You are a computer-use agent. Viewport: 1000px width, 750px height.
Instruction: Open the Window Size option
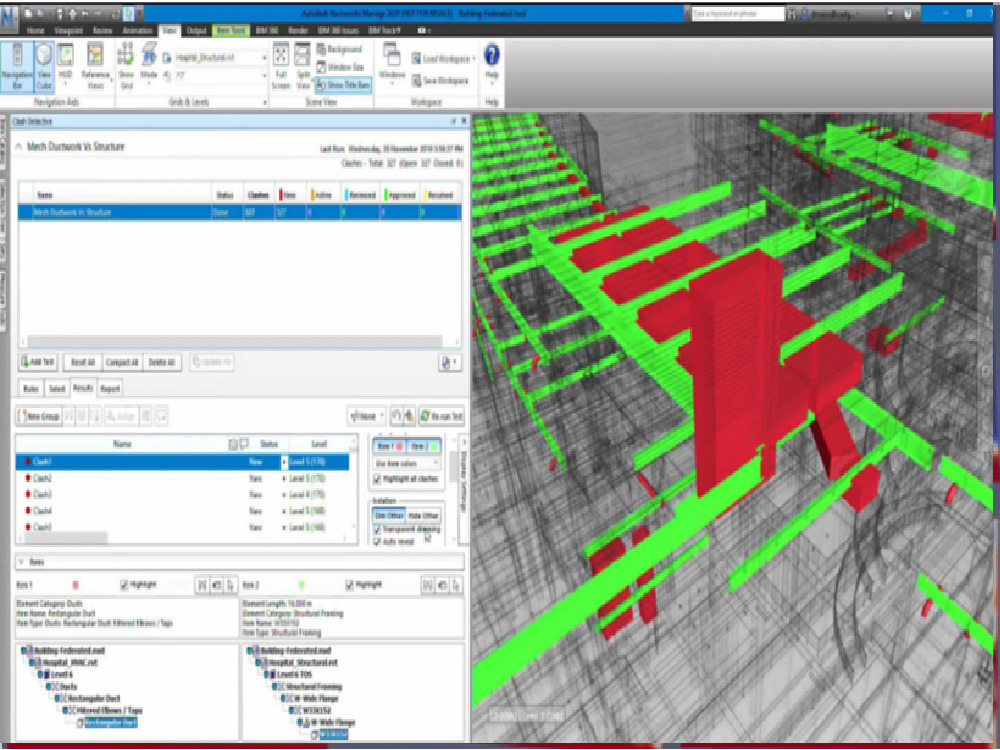coord(341,66)
